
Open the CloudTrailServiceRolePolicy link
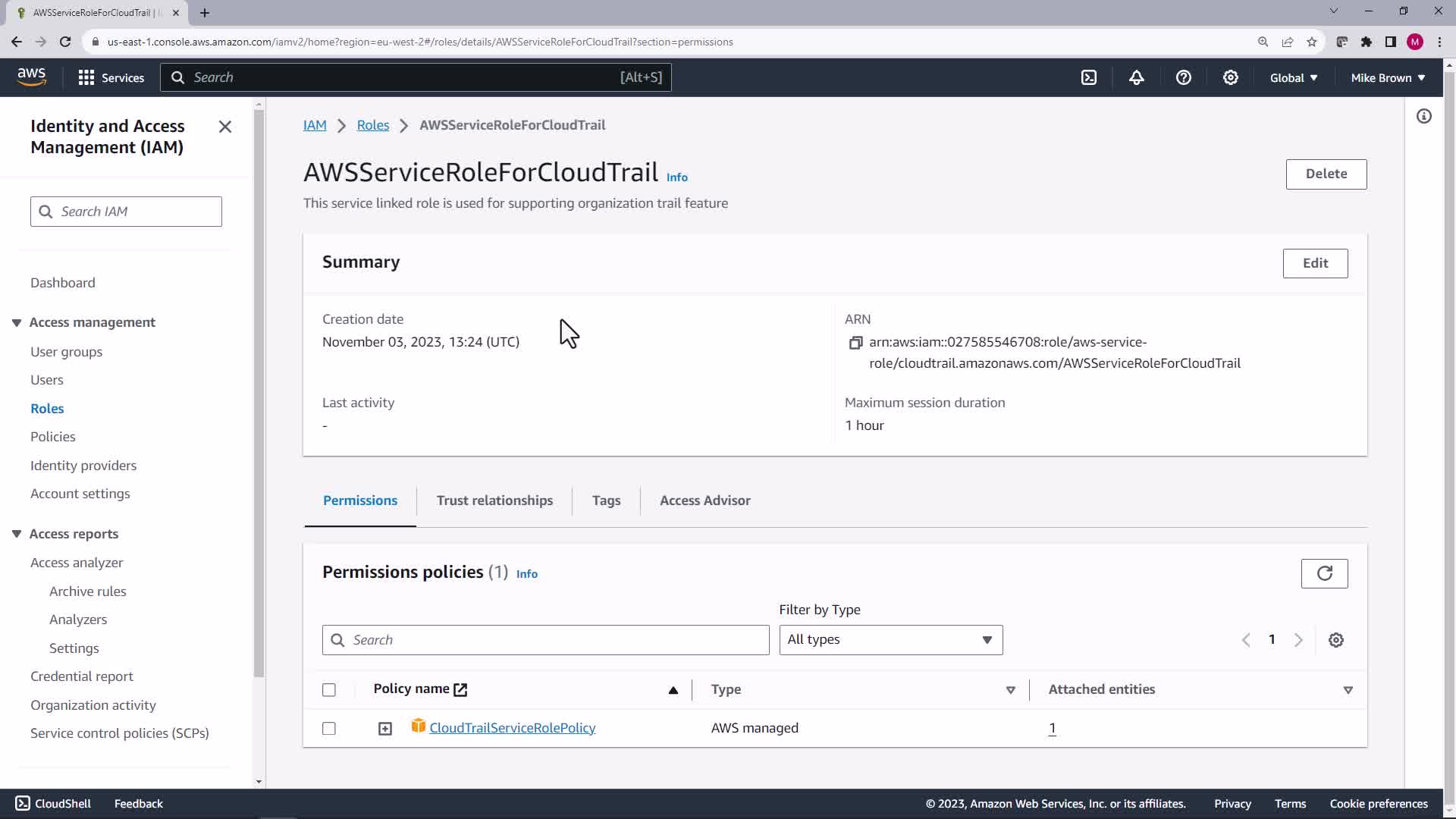click(512, 728)
